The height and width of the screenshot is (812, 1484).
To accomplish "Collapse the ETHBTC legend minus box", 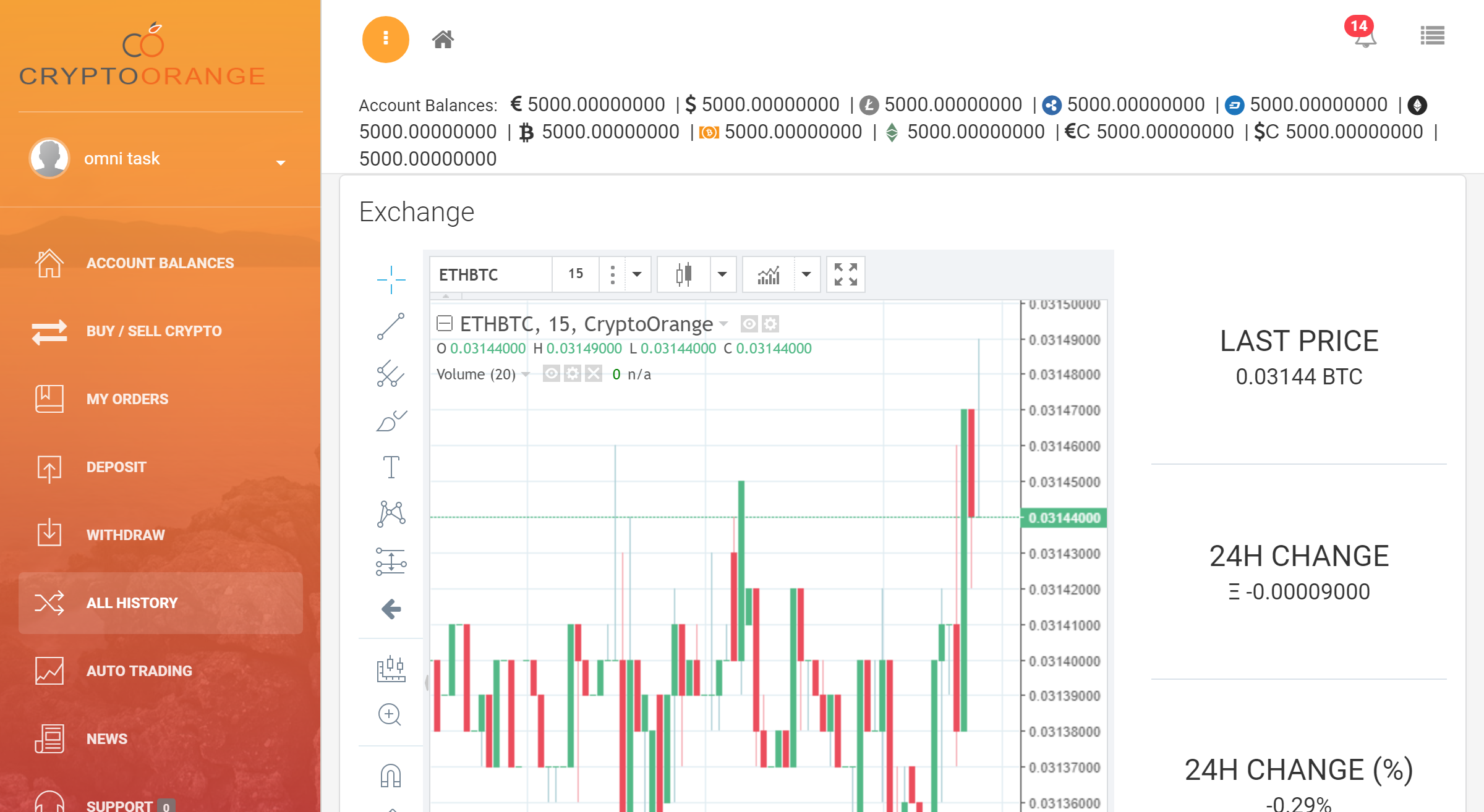I will click(x=445, y=323).
